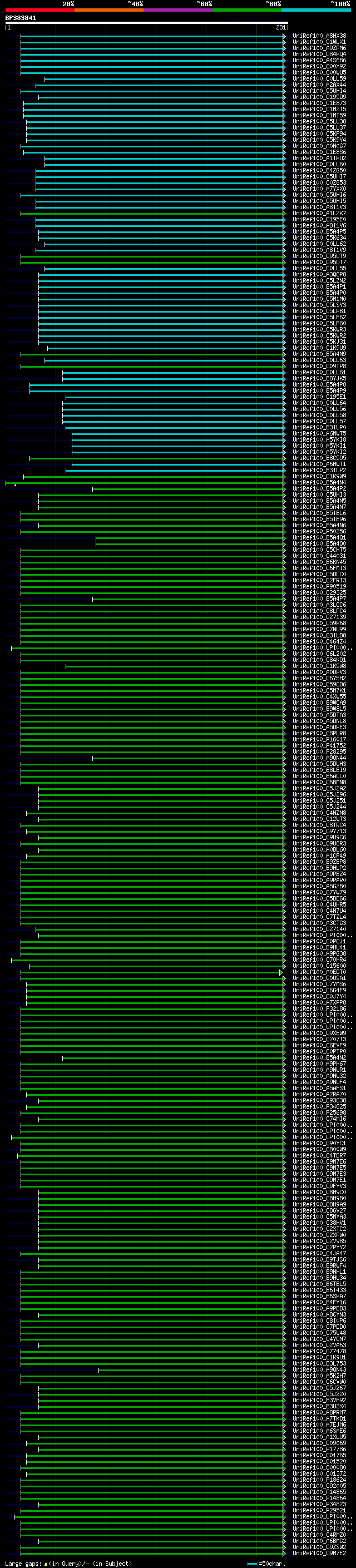Select the UniRef100_C1K9W9 label
Image resolution: width=356 pixels, height=1568 pixels.
(319, 477)
